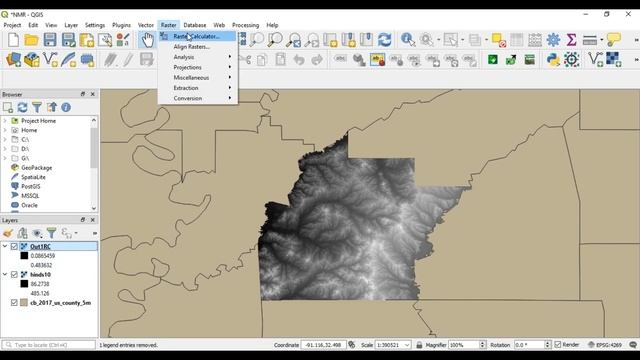This screenshot has height=360, width=640.
Task: Click the Layer Diagram Options icon
Action: (x=359, y=60)
